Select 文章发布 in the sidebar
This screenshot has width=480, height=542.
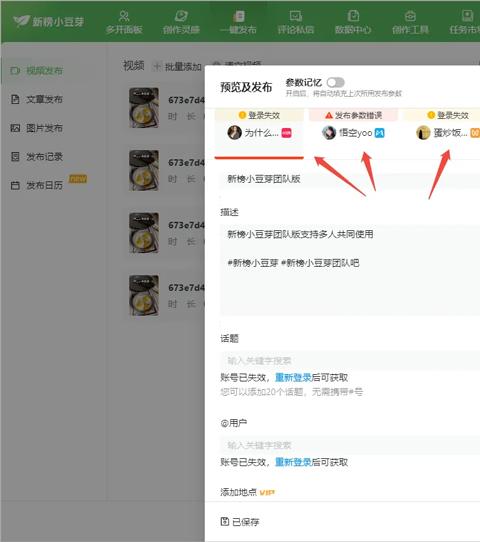point(36,99)
